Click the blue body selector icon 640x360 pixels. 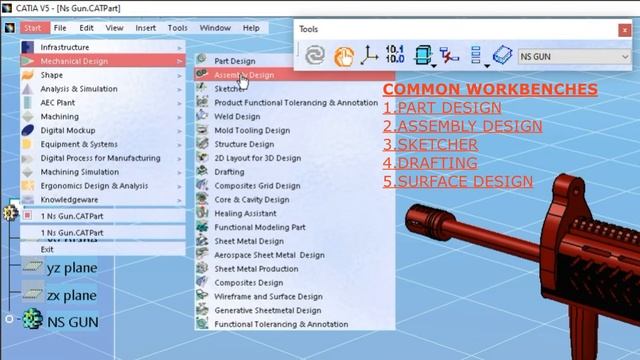pyautogui.click(x=502, y=55)
